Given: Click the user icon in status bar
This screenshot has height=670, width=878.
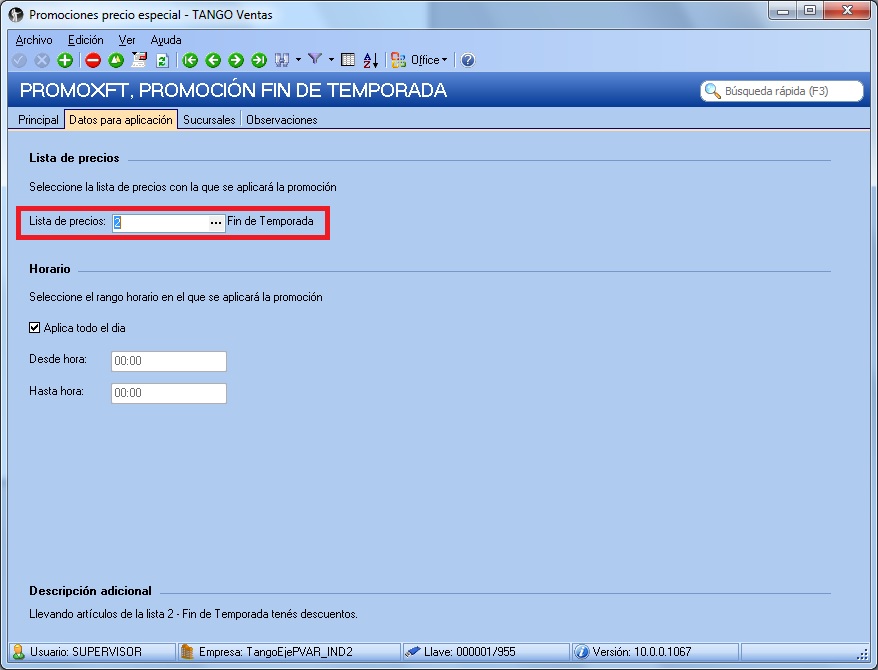Looking at the screenshot, I should pos(18,652).
